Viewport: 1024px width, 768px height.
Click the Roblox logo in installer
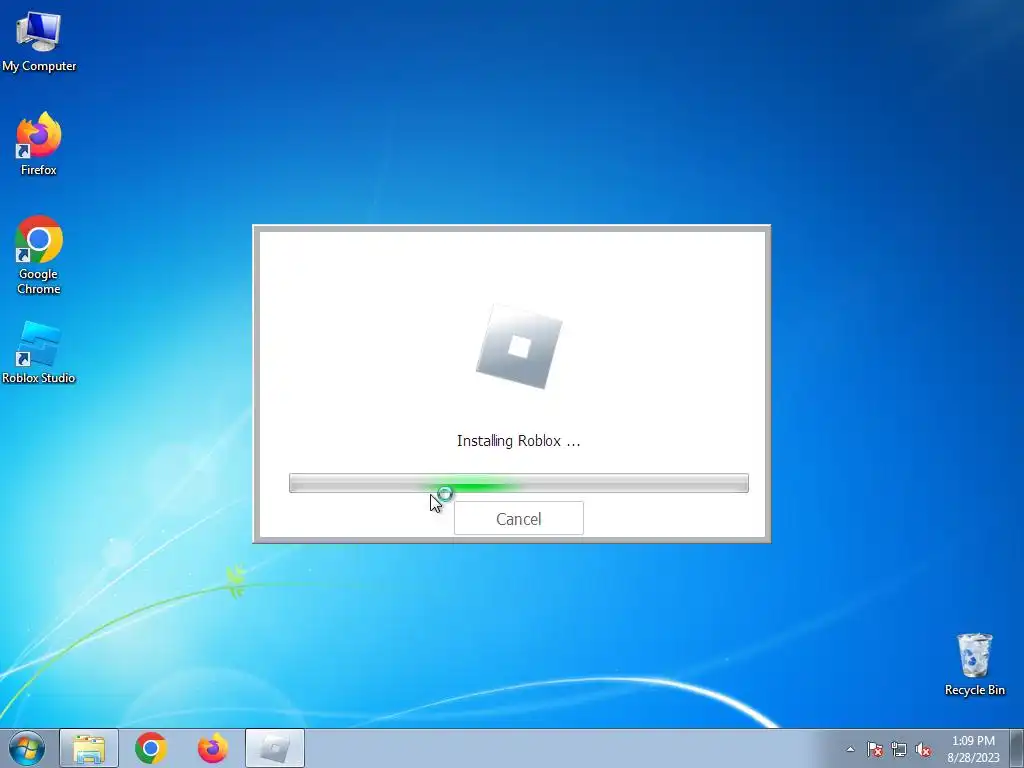click(519, 347)
